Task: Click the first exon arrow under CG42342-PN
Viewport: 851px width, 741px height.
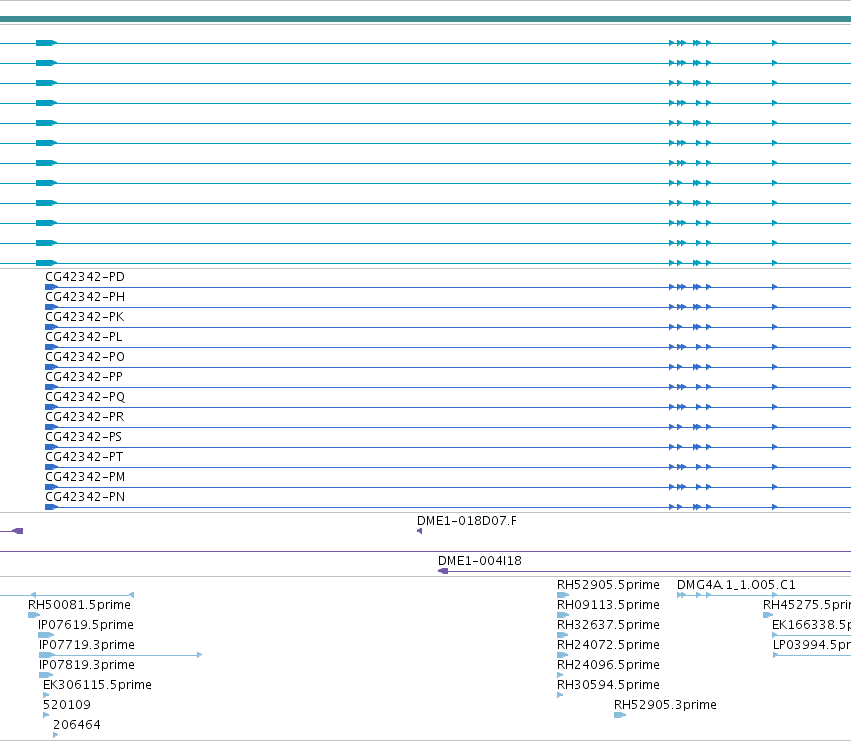Action: 52,507
